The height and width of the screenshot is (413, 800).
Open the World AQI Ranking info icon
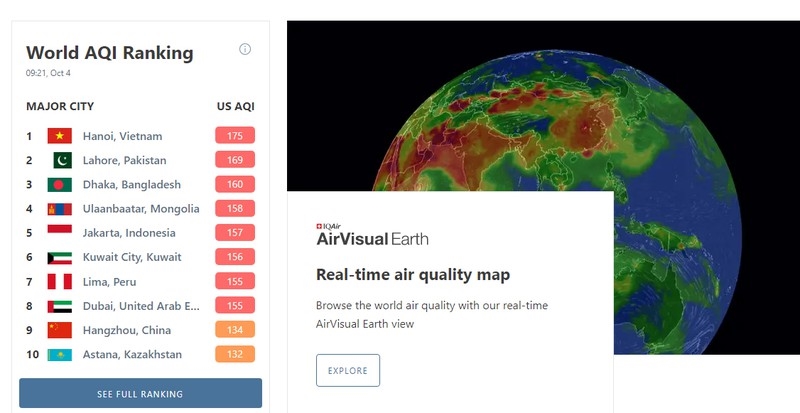coord(245,49)
